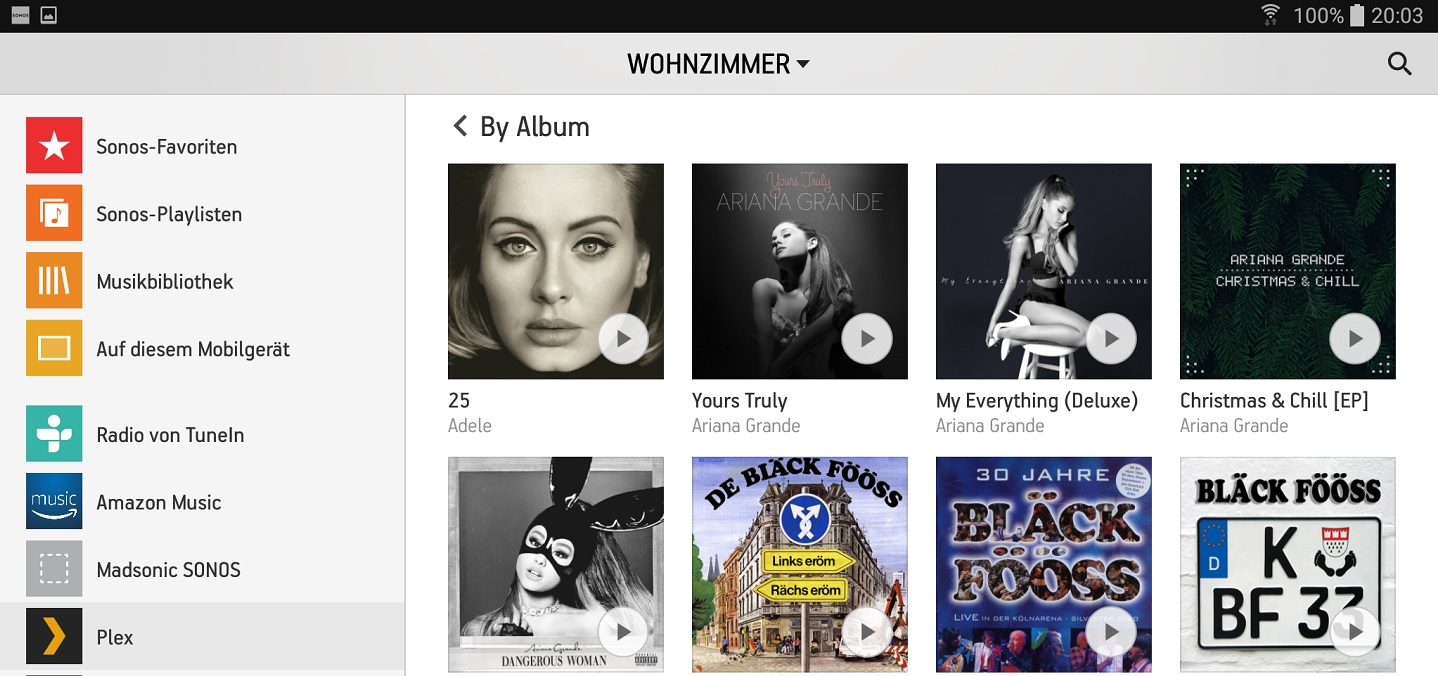The image size is (1438, 676).
Task: Open Sonos-Favoriten star icon
Action: [x=54, y=146]
